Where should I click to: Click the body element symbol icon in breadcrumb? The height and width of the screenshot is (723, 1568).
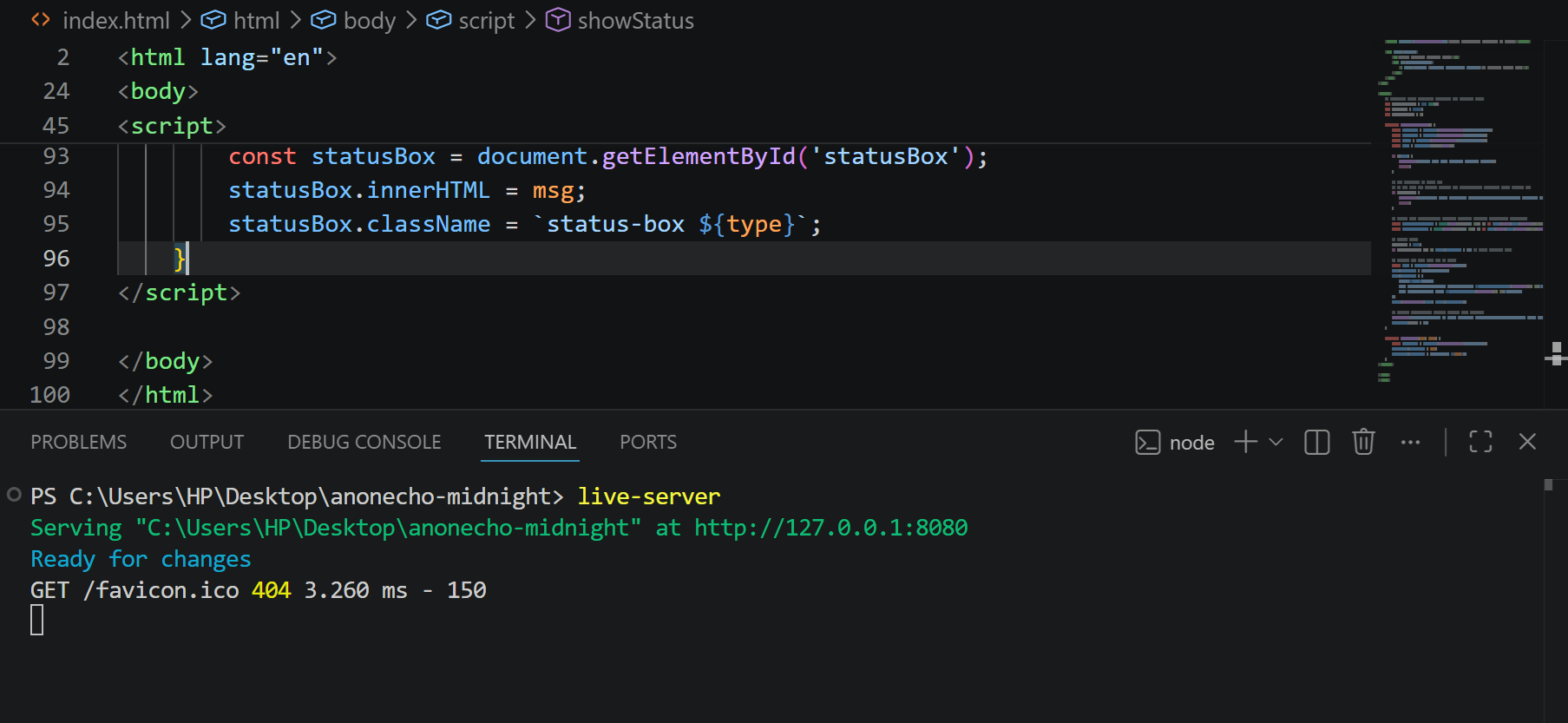[x=324, y=20]
